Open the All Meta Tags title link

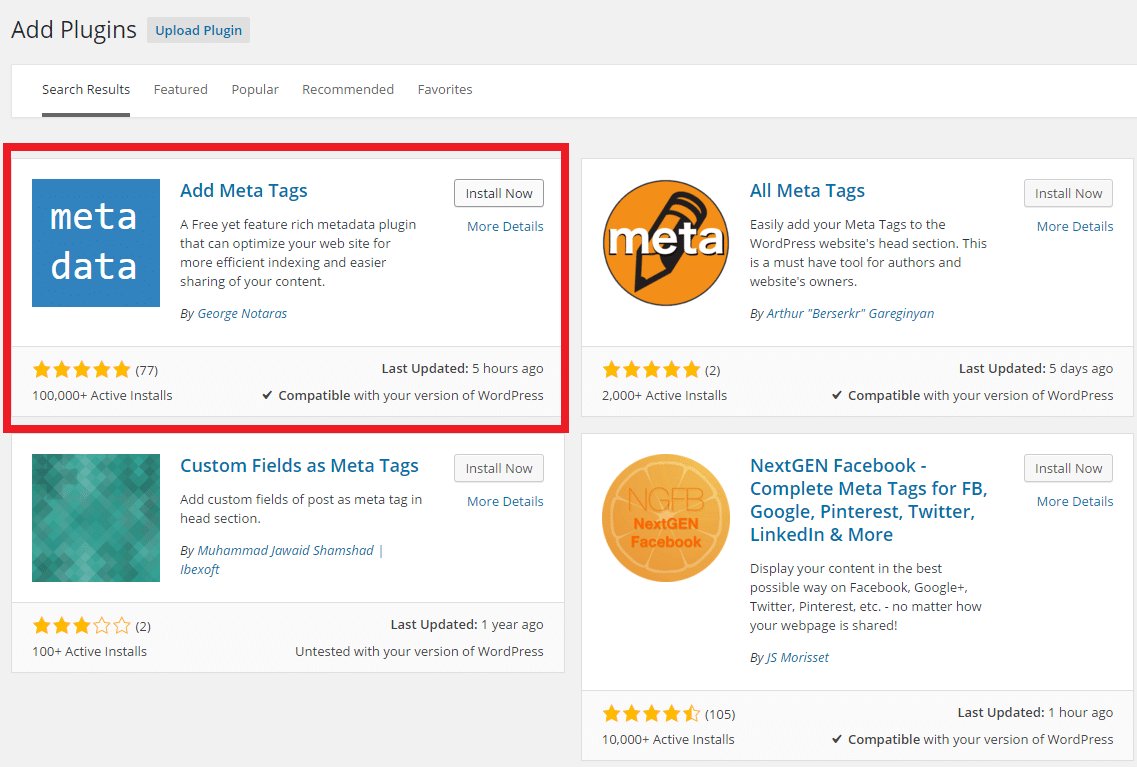click(x=807, y=191)
